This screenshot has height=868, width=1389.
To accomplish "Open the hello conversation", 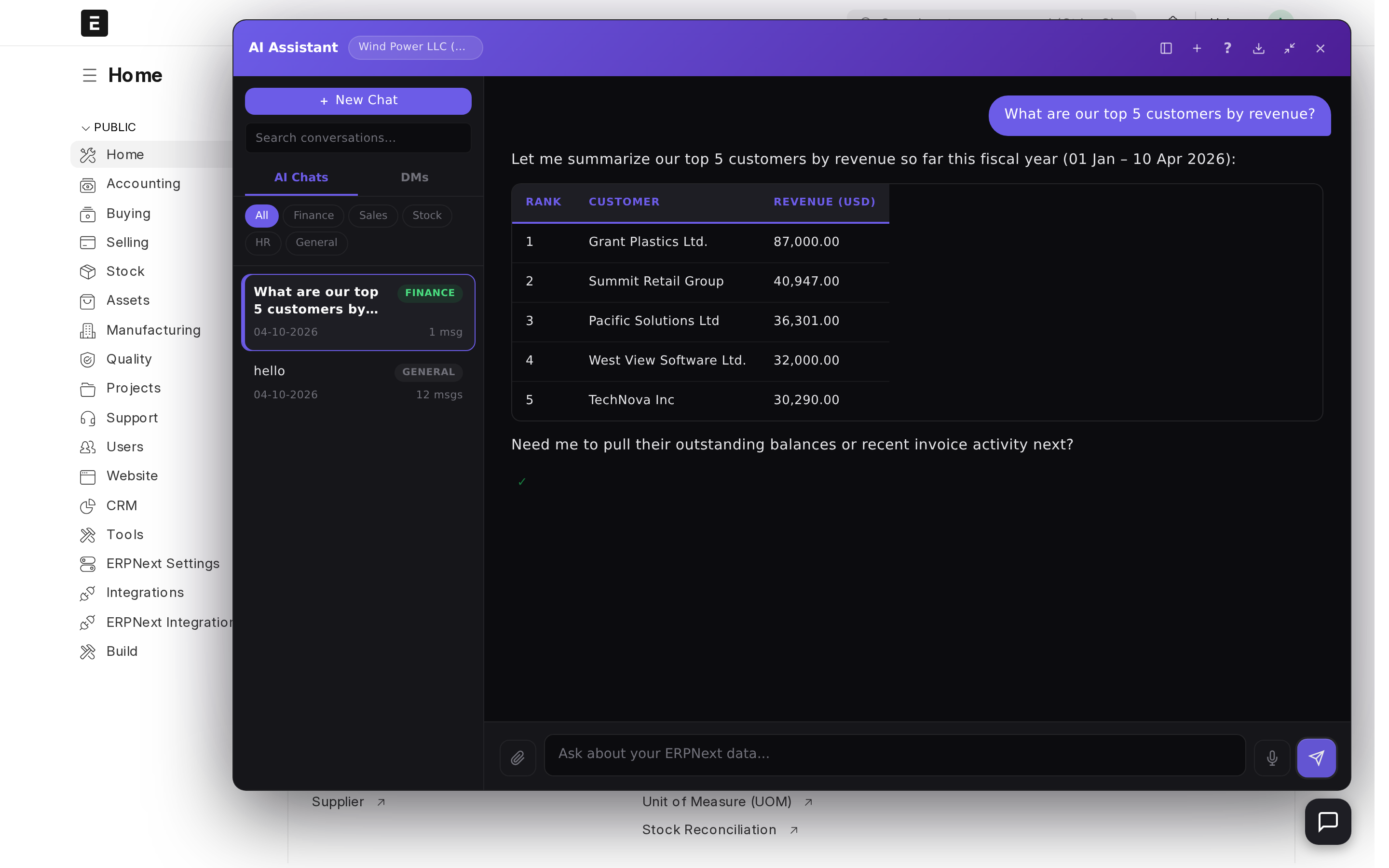I will click(x=358, y=382).
